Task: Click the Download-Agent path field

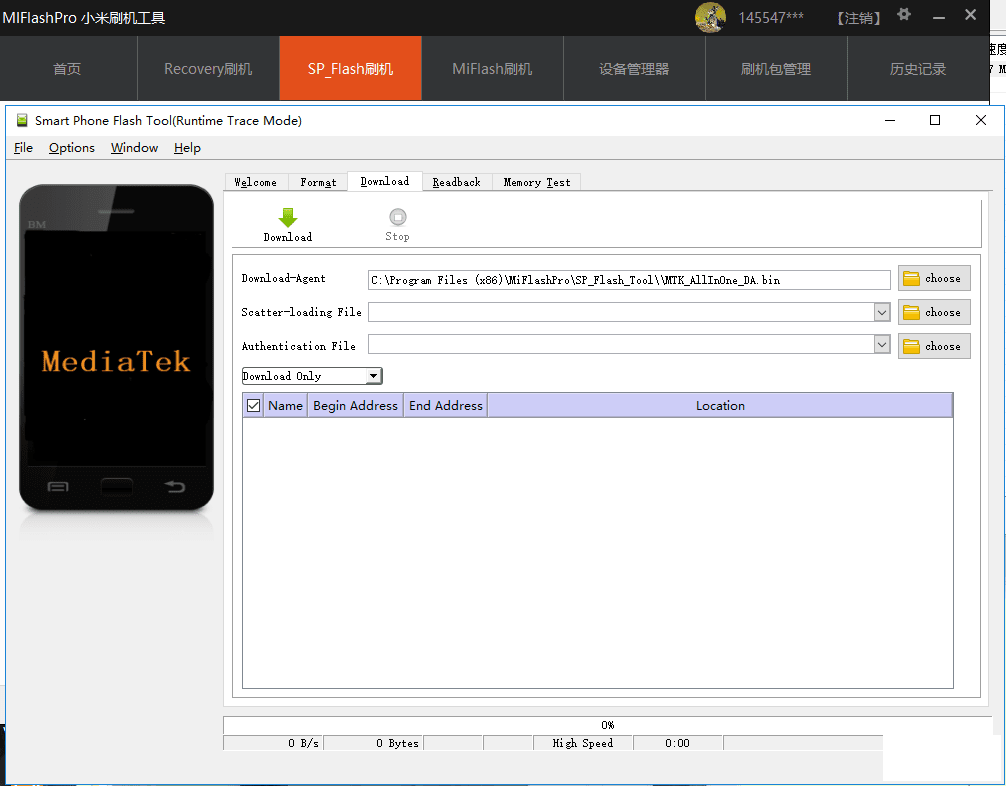Action: tap(629, 280)
